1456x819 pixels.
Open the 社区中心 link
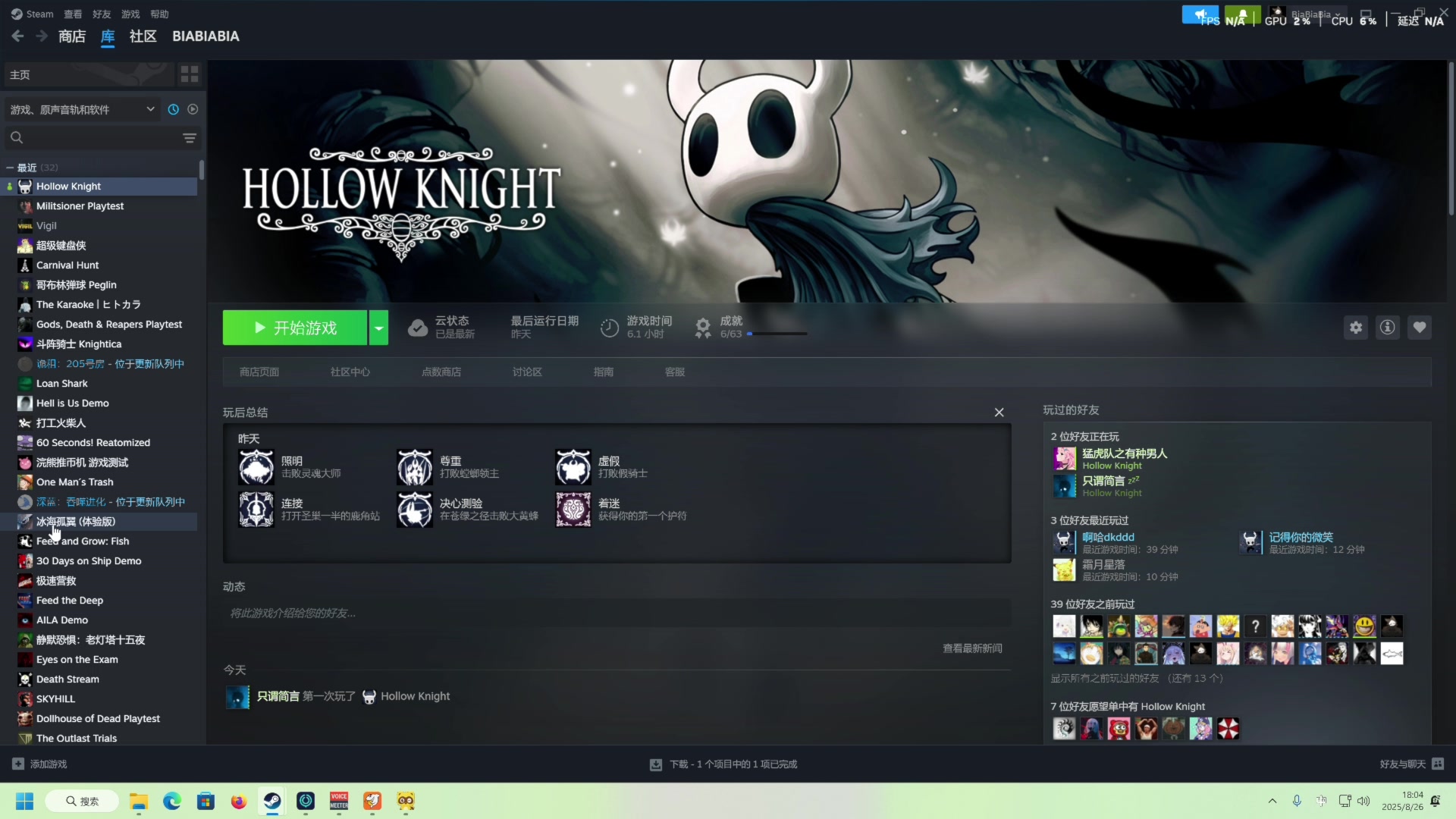pos(350,372)
